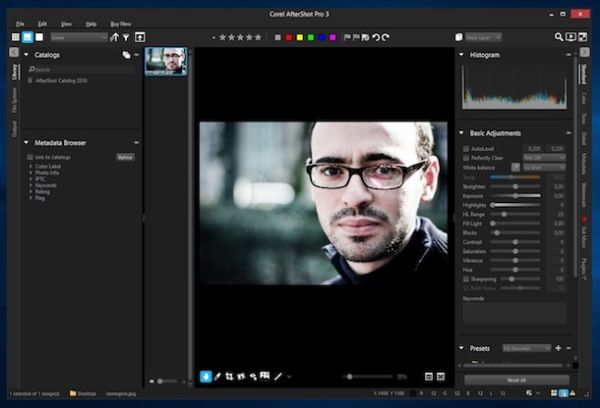Enable the AutoLevel checkbox
The image size is (600, 408).
465,148
